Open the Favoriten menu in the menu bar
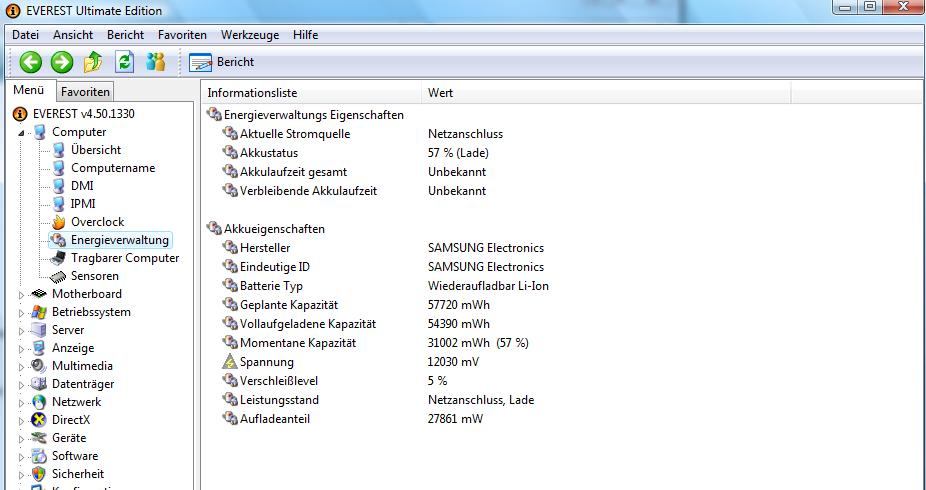This screenshot has height=490, width=926. point(182,35)
